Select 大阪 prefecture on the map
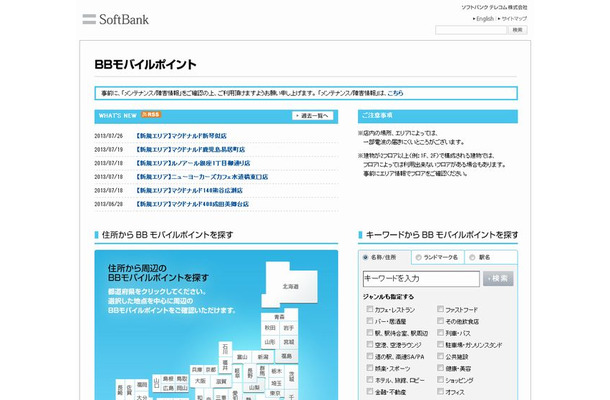Image resolution: width=610 pixels, height=400 pixels. 200,381
